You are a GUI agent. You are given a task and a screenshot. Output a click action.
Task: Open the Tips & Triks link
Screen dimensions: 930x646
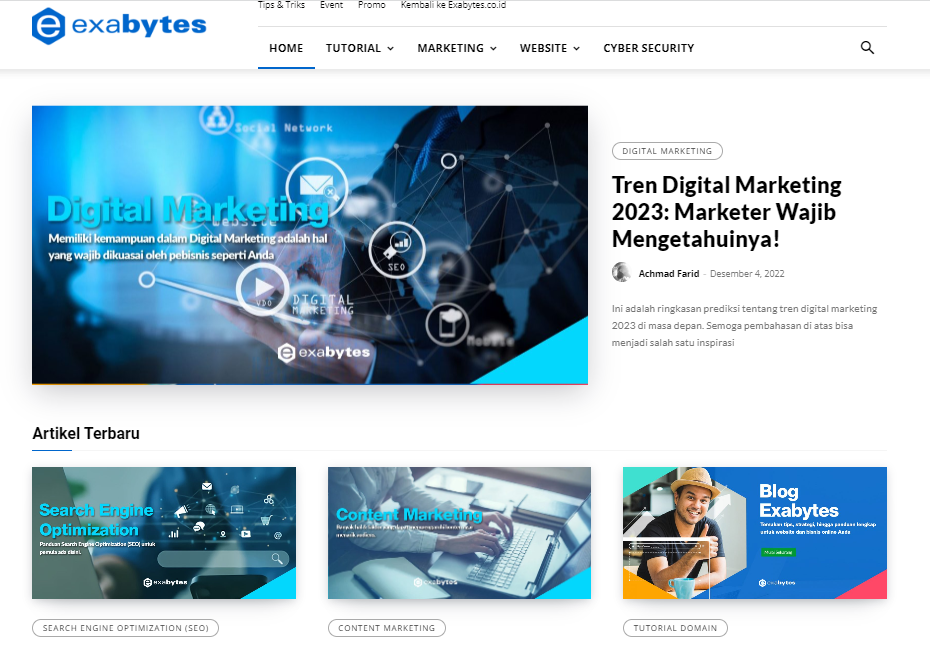tap(281, 5)
